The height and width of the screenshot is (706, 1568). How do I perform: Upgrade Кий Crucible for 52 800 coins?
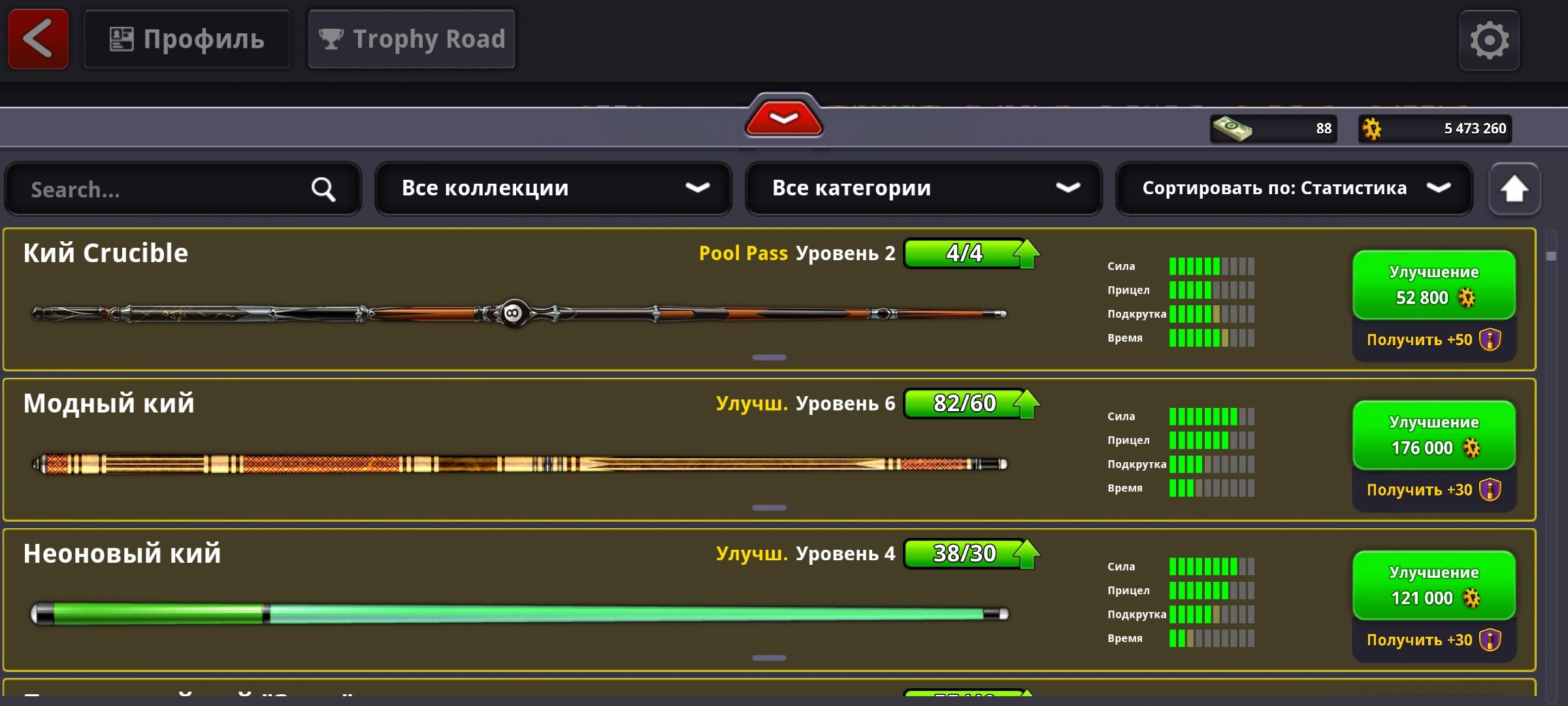pyautogui.click(x=1433, y=285)
